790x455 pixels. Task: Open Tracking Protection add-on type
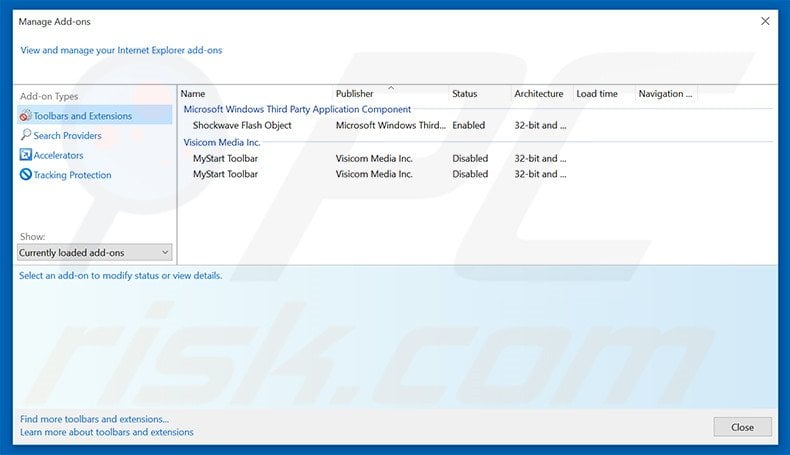(72, 175)
